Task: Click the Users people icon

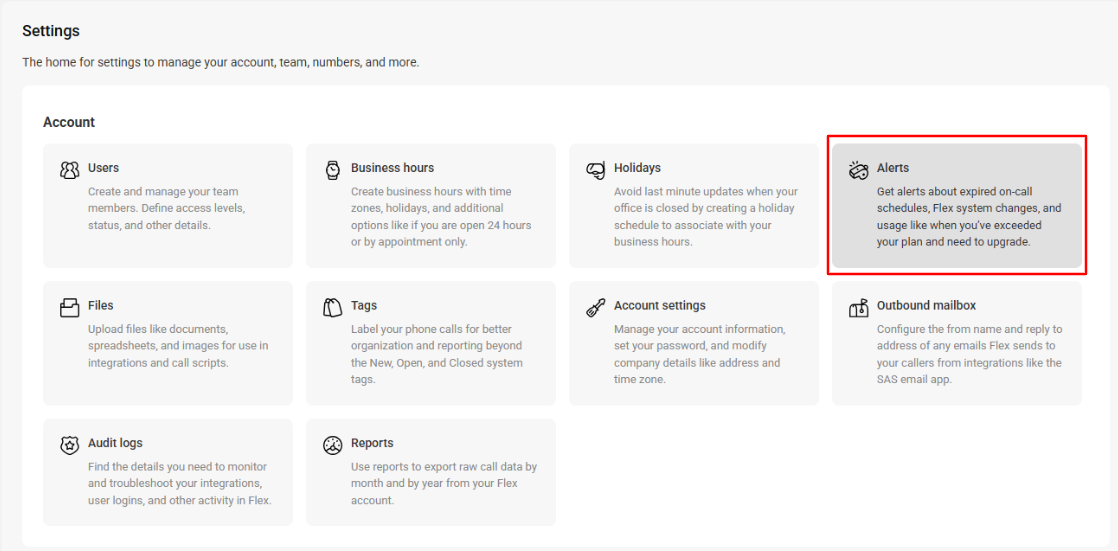Action: (x=69, y=170)
